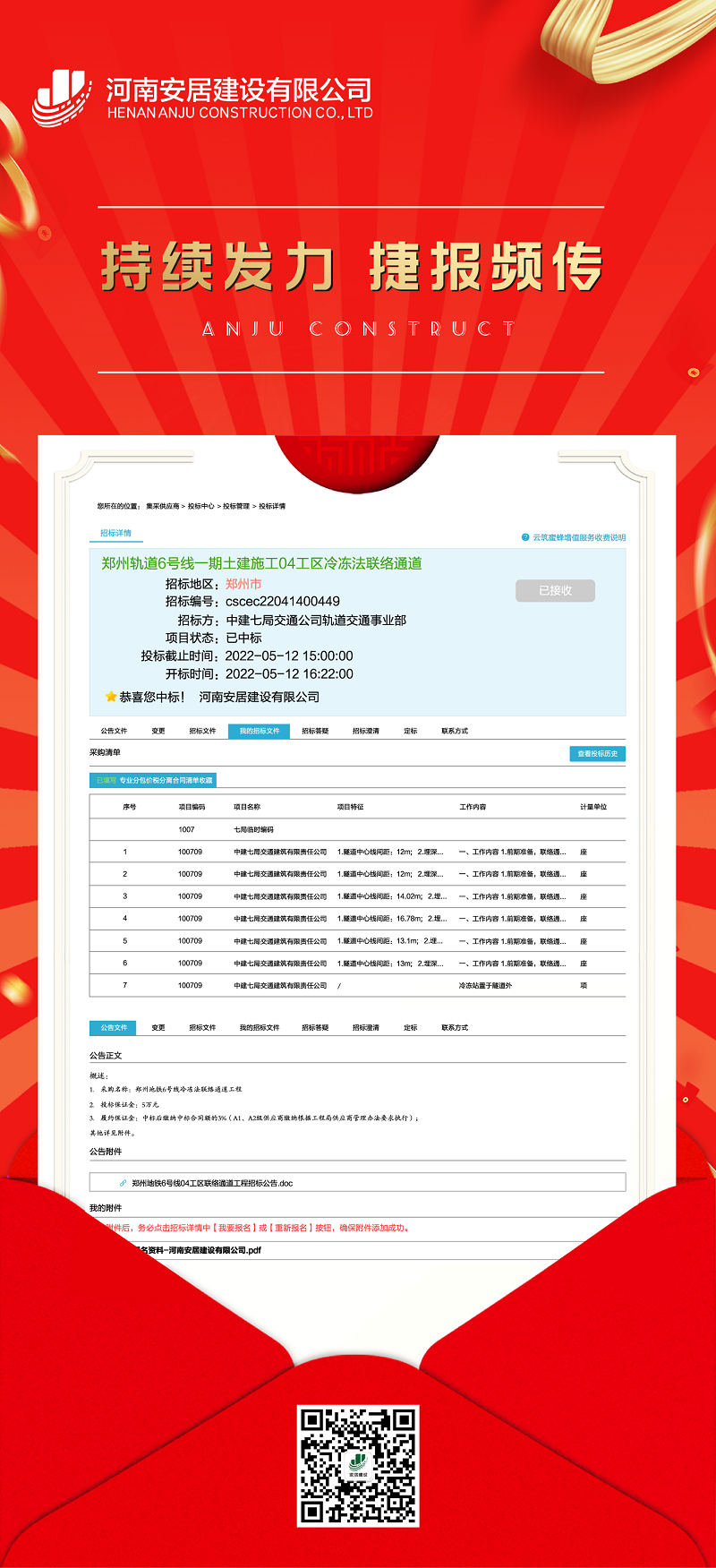
Task: Click 集采供应商 in the breadcrumb
Action: pyautogui.click(x=163, y=506)
